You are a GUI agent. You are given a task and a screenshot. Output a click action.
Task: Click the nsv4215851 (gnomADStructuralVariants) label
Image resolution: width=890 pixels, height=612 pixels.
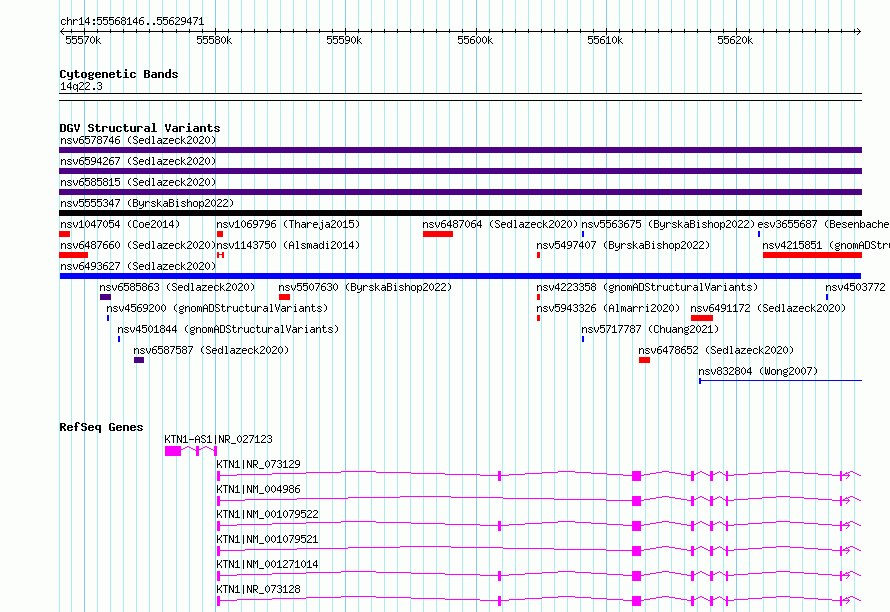coord(826,245)
